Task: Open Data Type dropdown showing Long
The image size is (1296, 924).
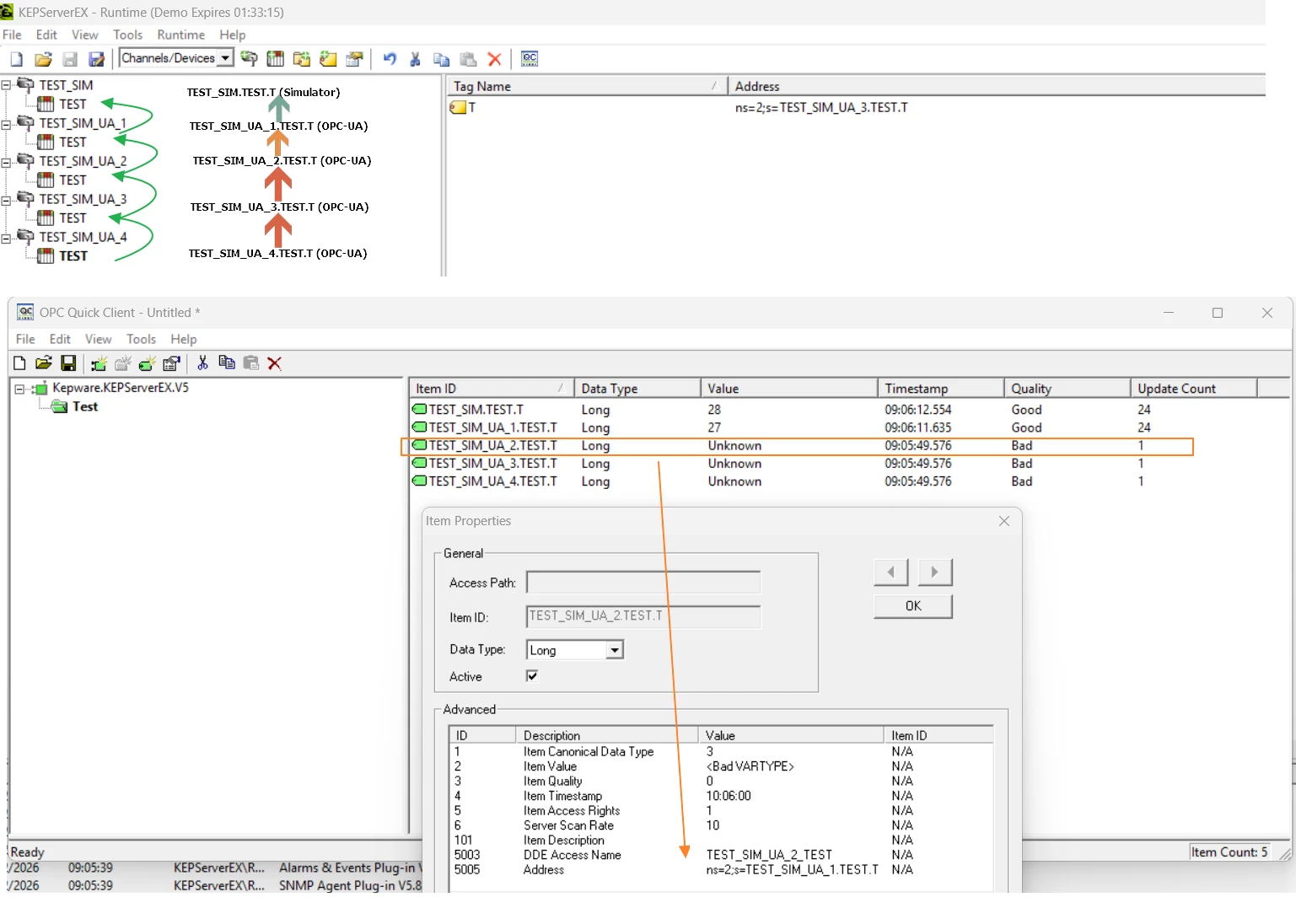Action: click(615, 650)
